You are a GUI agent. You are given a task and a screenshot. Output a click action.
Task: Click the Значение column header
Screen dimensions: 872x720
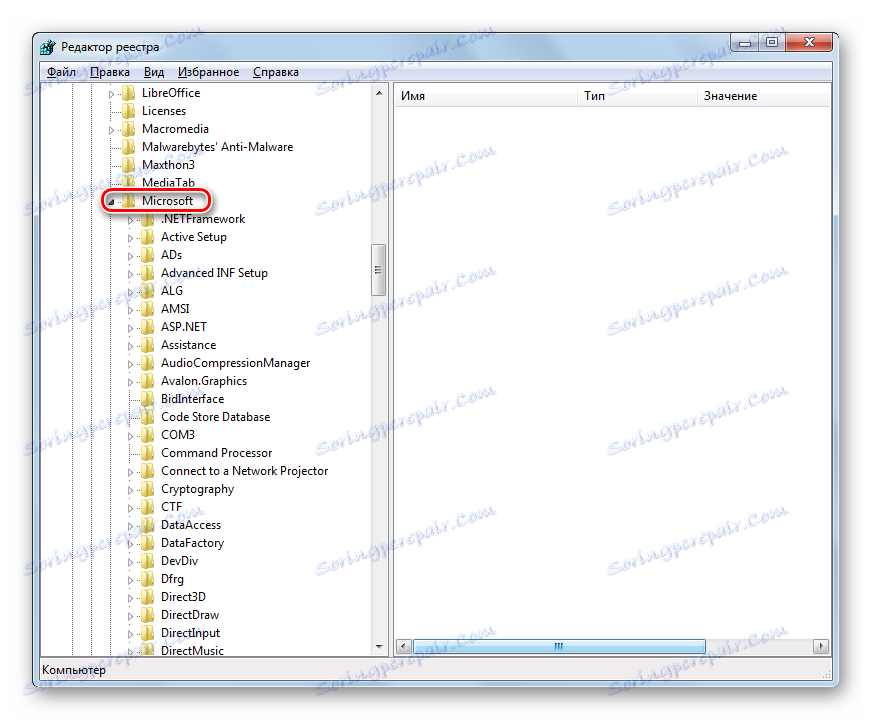(x=764, y=96)
